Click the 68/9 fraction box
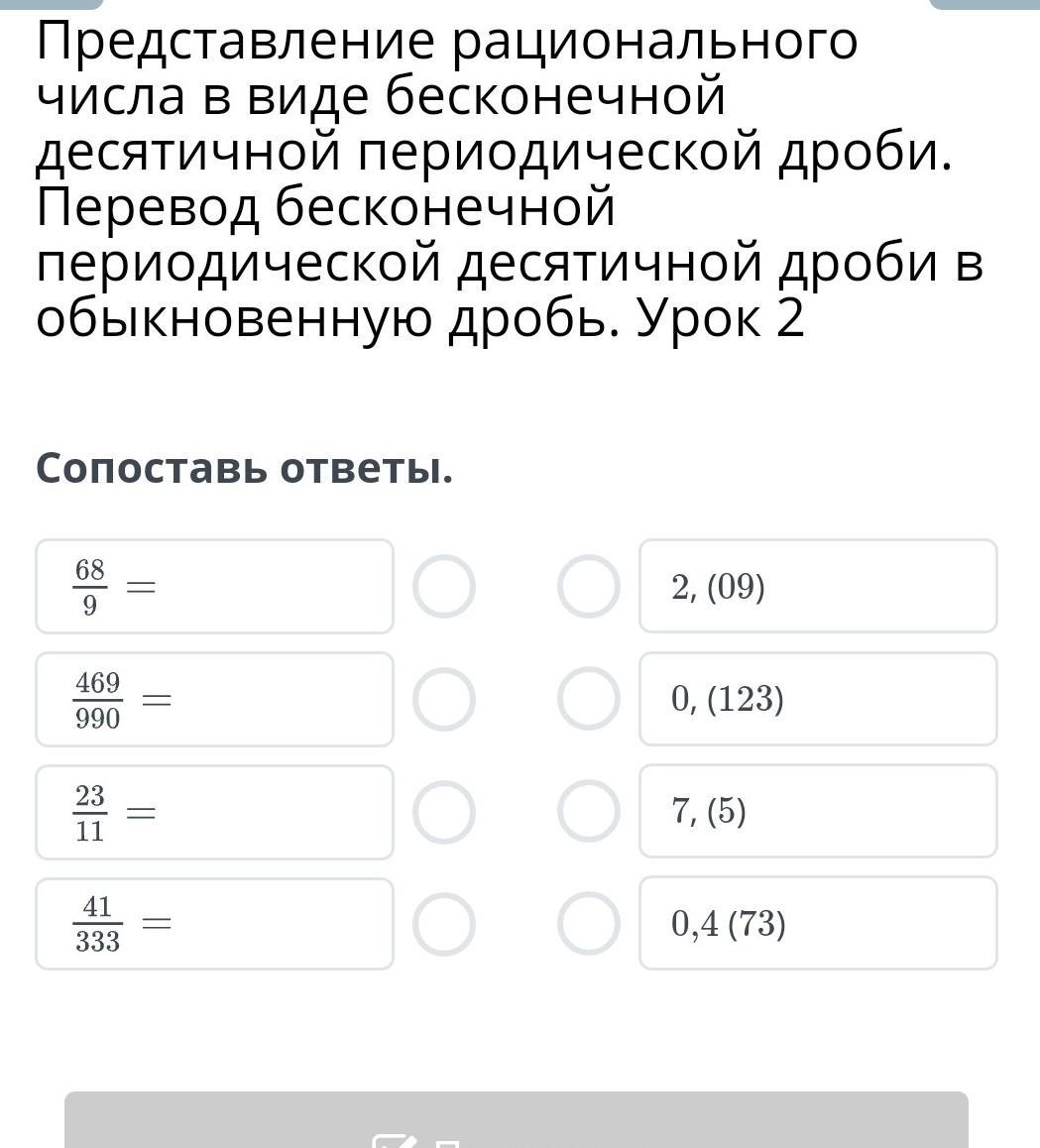Screen dimensions: 1040x1148 [214, 587]
